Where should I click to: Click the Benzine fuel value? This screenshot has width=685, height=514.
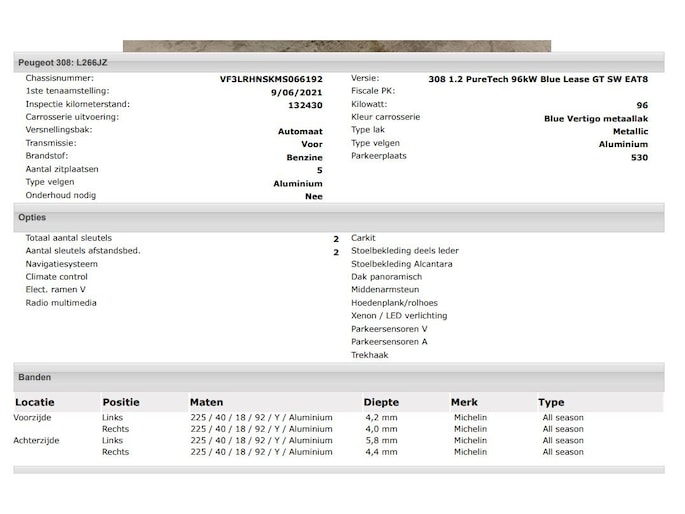click(x=304, y=158)
